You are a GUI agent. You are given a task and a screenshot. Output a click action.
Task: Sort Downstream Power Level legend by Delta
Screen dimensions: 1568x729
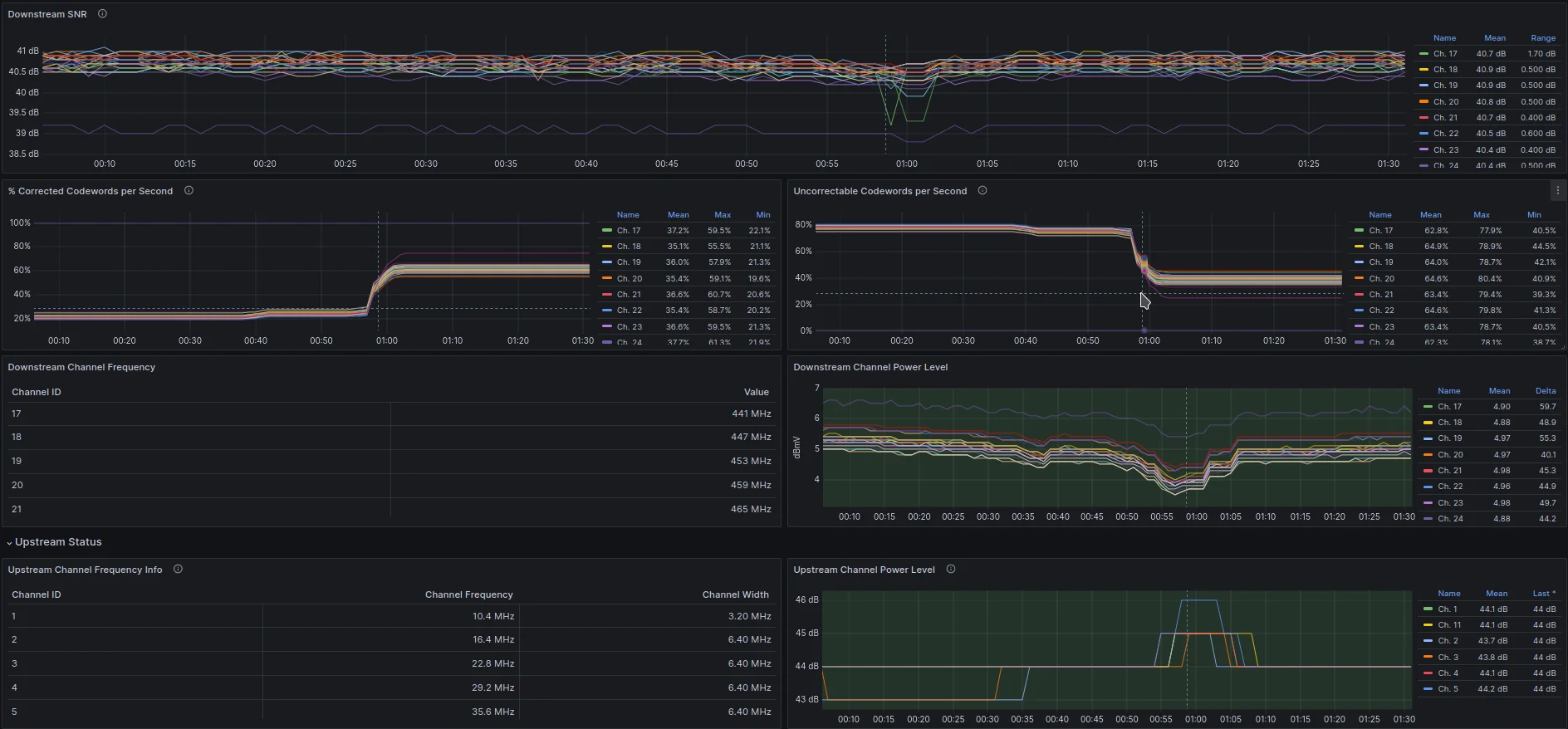pos(1545,391)
